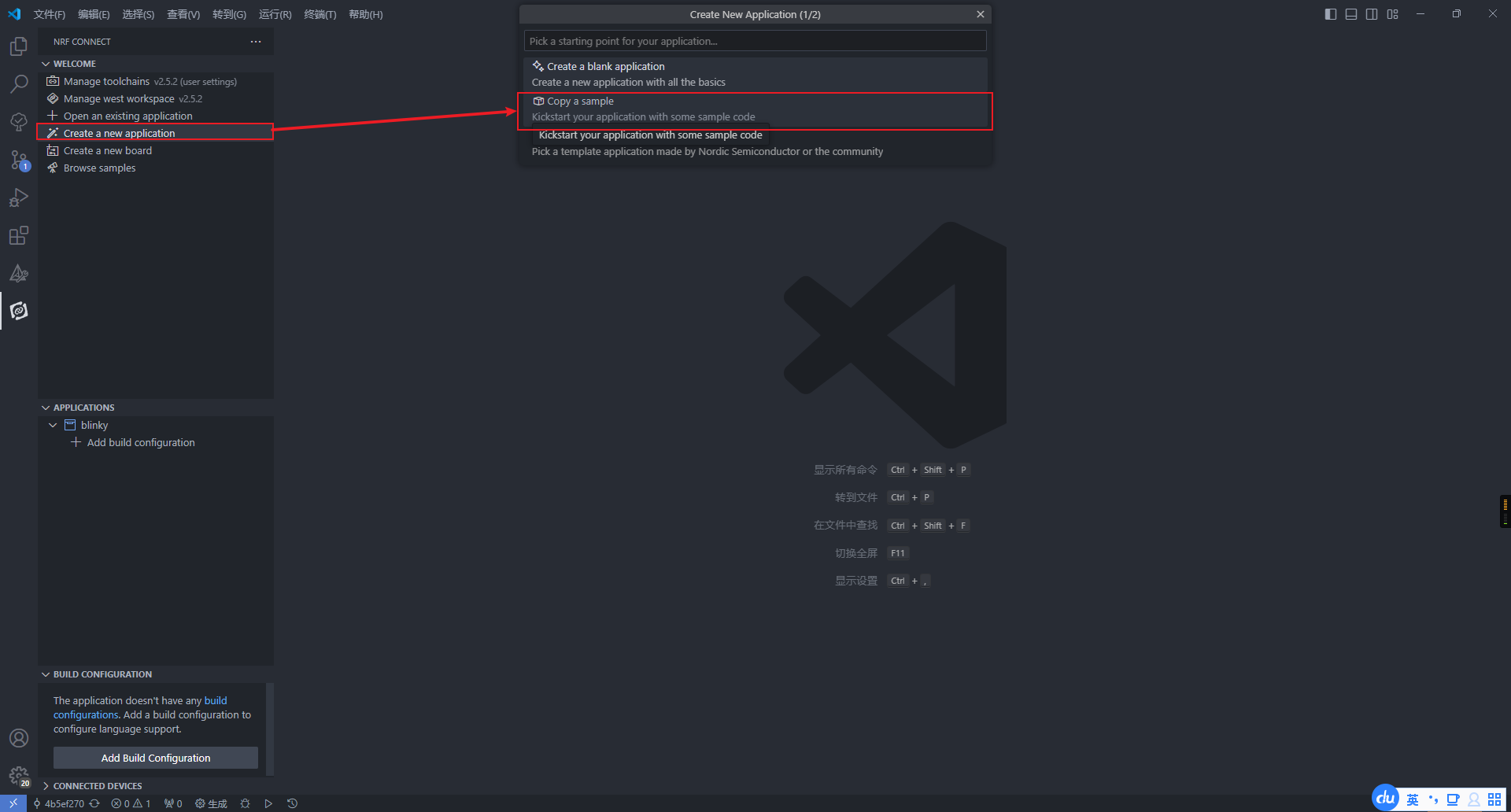
Task: Collapse the WELCOME section
Action: pyautogui.click(x=156, y=64)
